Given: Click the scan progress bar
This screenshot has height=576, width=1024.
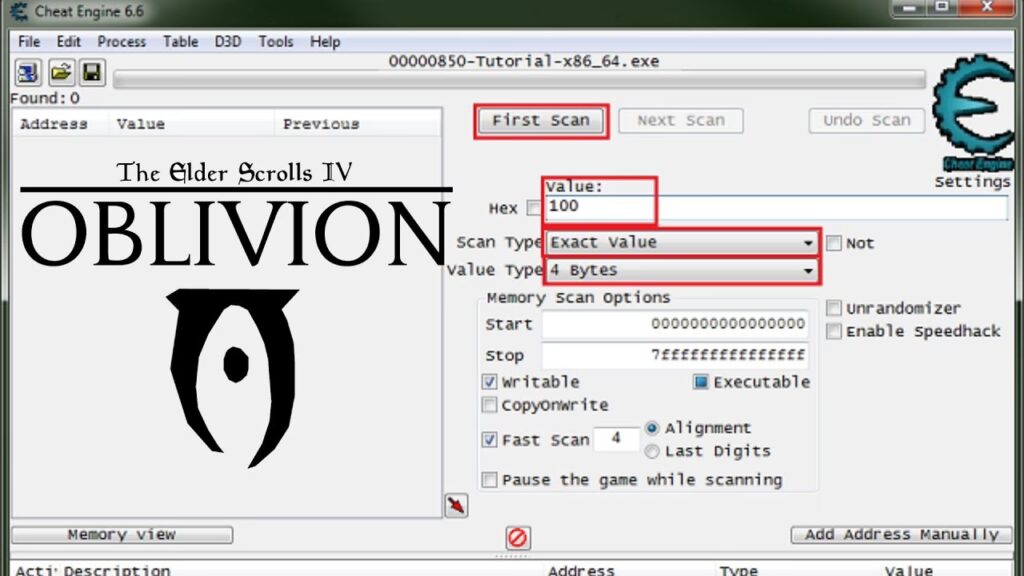Looking at the screenshot, I should coord(519,80).
